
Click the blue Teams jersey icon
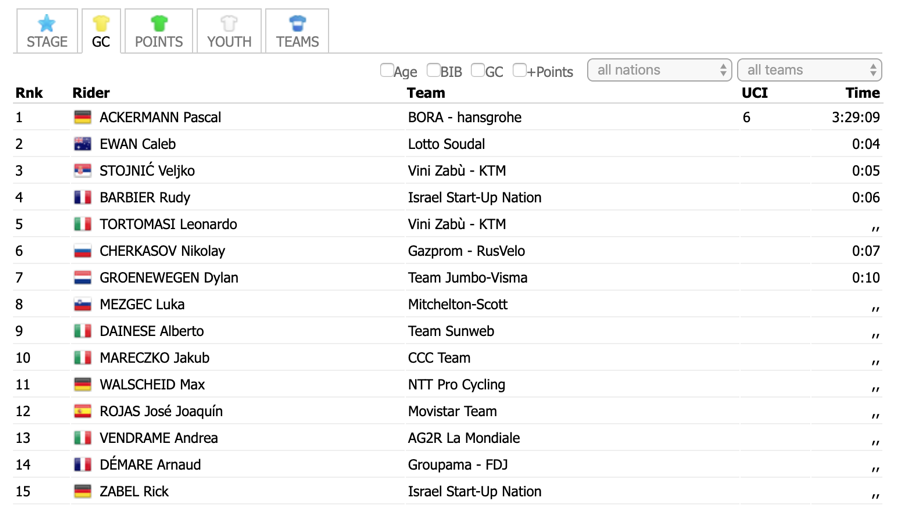(x=297, y=23)
